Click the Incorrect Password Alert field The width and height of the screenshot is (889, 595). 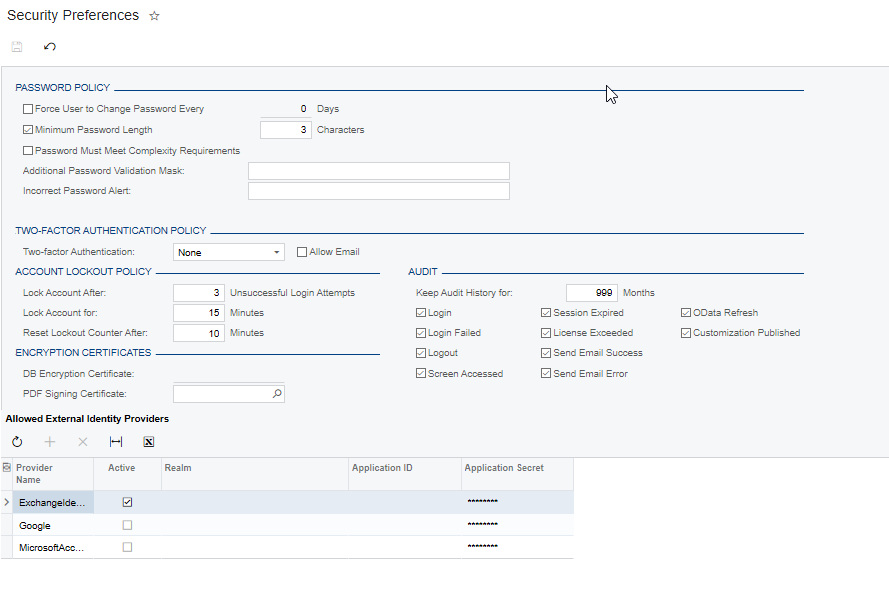378,191
